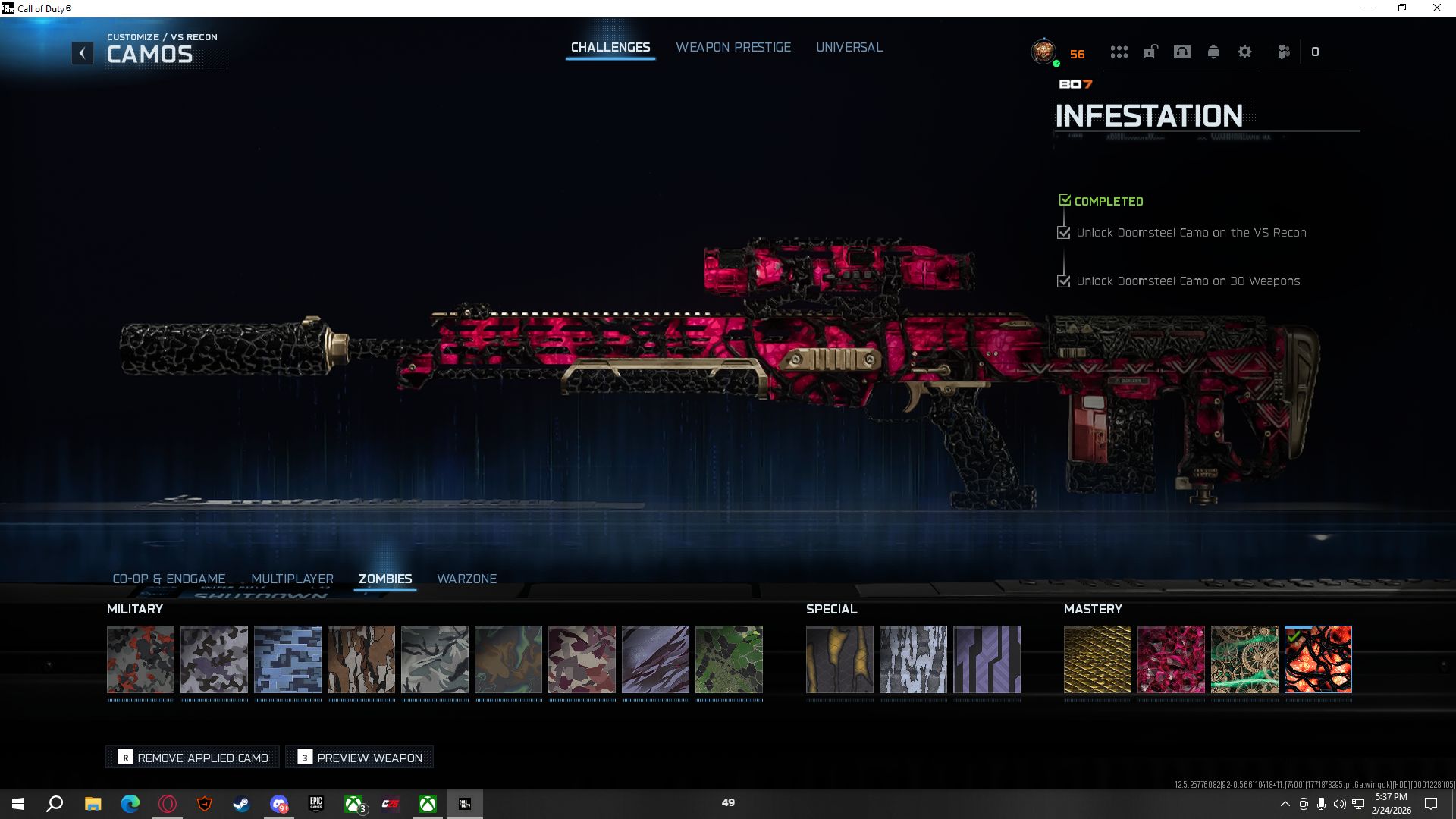1456x819 pixels.
Task: Click the unlocked padlock icon
Action: point(1150,52)
